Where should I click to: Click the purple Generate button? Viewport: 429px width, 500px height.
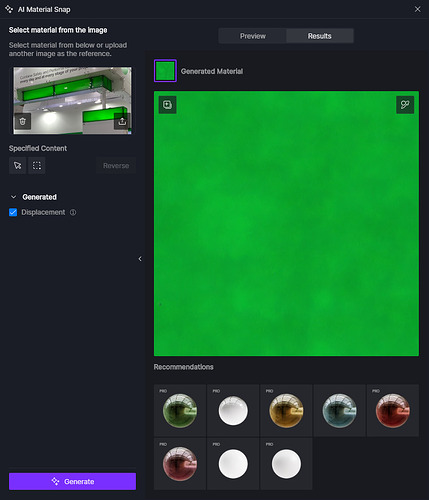[72, 481]
